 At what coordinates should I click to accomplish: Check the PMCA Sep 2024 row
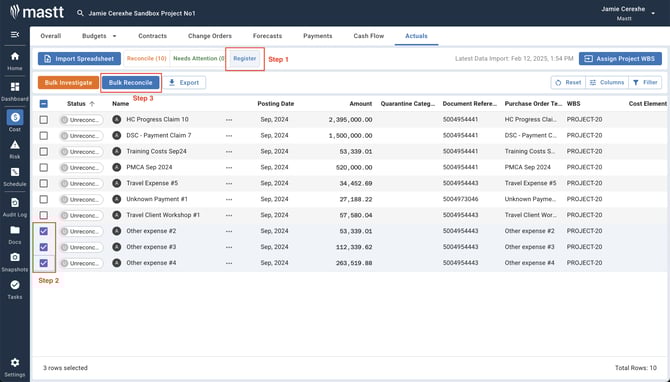click(44, 167)
